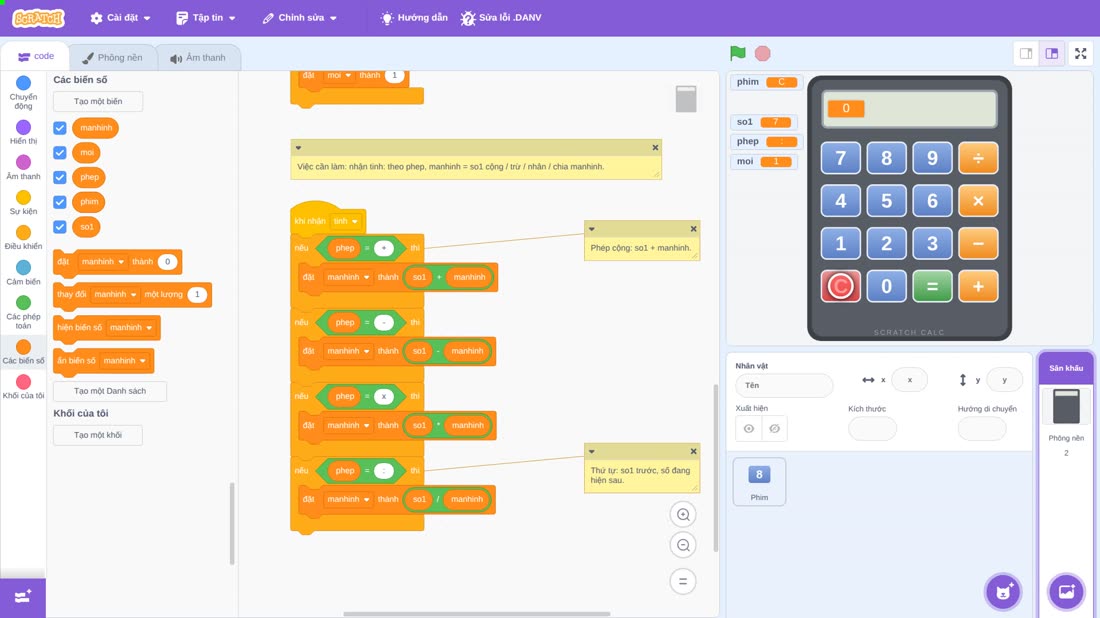
Task: Uncheck the manhinh variable checkbox
Action: [x=60, y=128]
